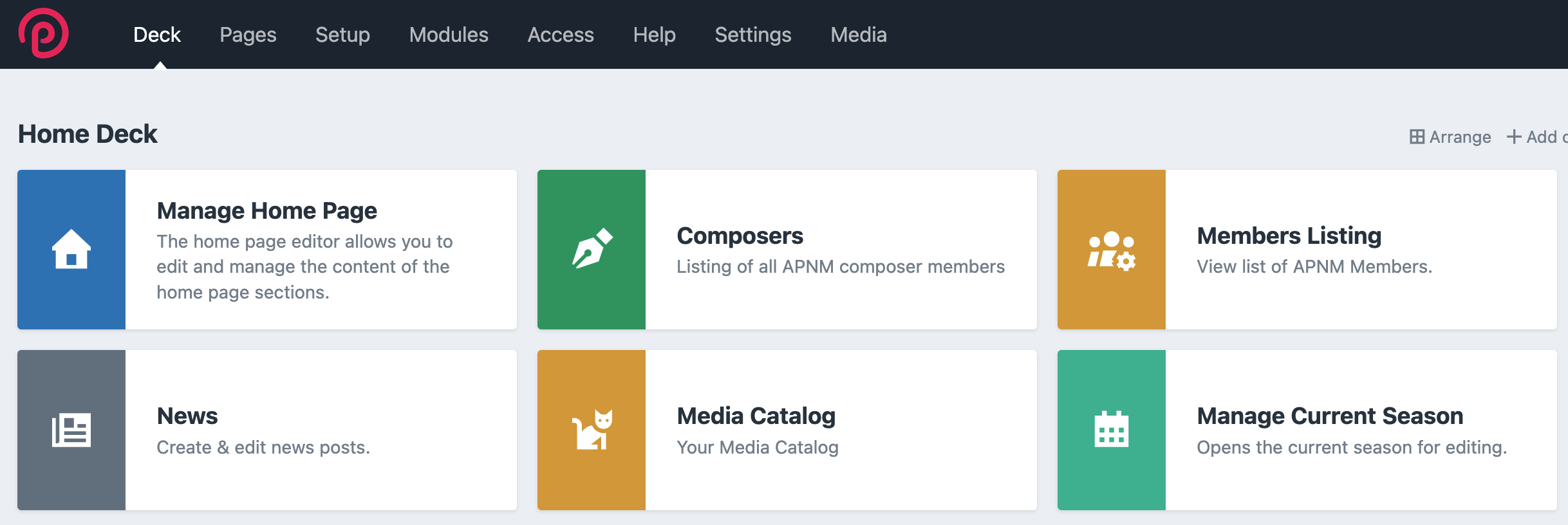
Task: Open the Manage Current Season card title
Action: (1330, 416)
